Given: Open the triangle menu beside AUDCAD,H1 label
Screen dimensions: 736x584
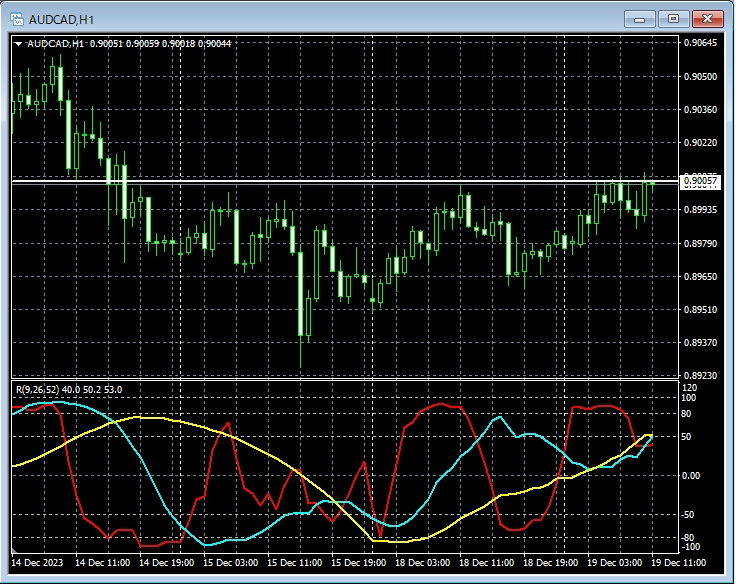Looking at the screenshot, I should click(x=19, y=43).
